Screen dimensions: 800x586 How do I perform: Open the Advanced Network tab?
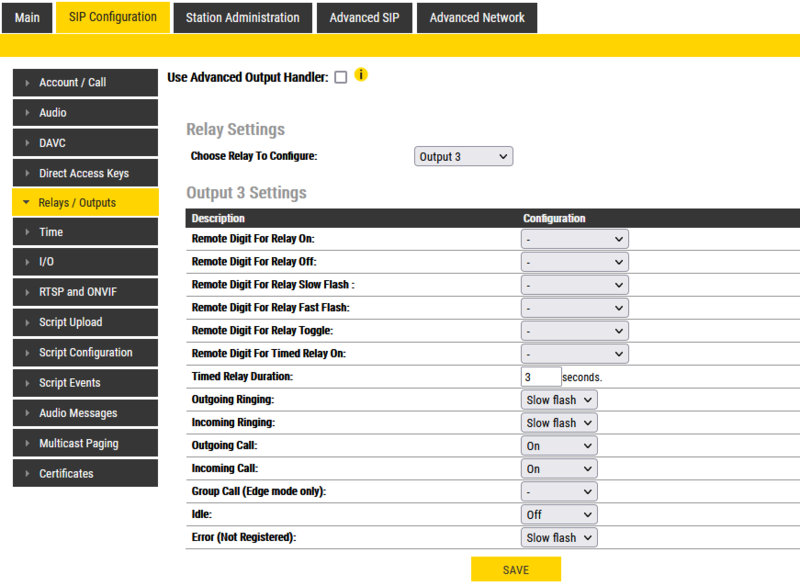click(x=477, y=17)
